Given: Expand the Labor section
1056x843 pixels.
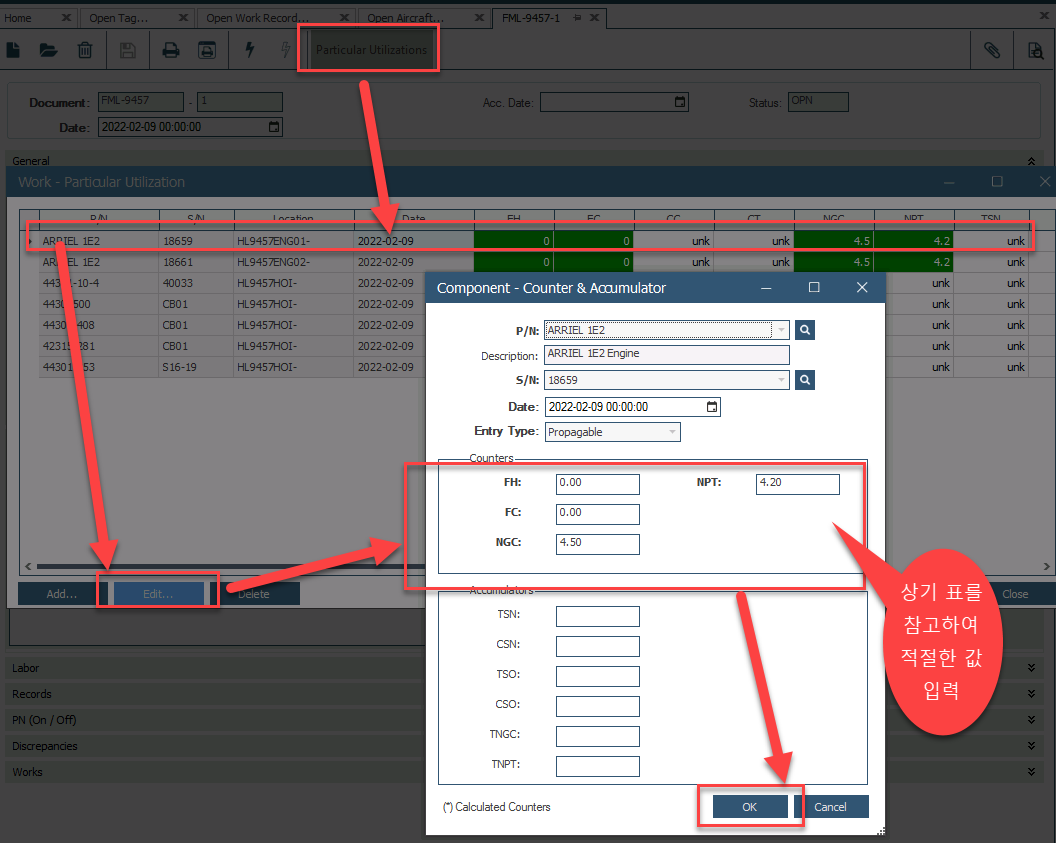Looking at the screenshot, I should (1031, 668).
